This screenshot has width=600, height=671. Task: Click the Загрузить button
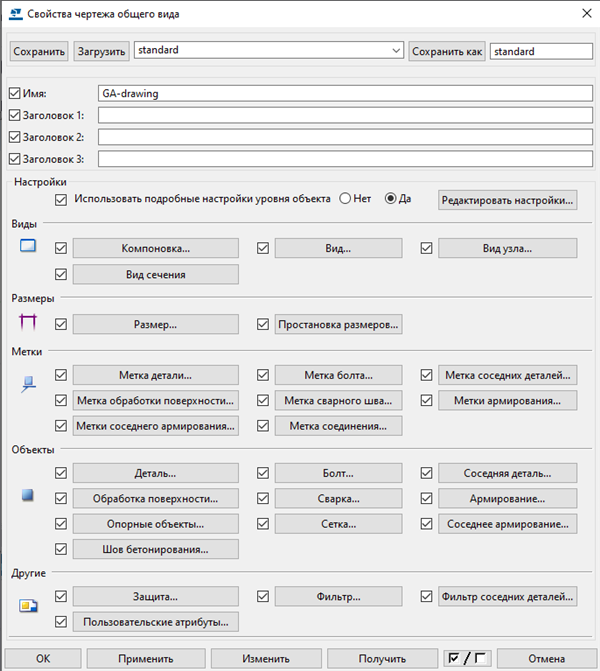[x=101, y=51]
